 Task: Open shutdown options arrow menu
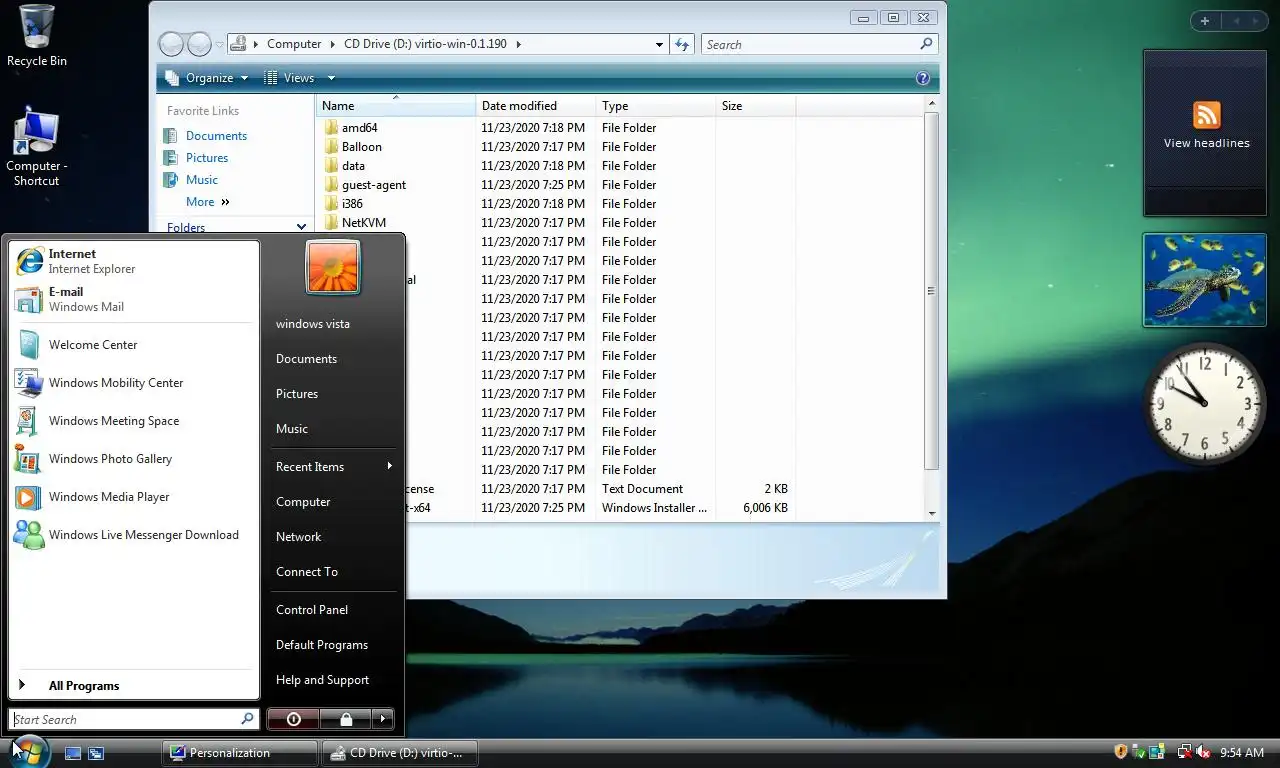383,719
